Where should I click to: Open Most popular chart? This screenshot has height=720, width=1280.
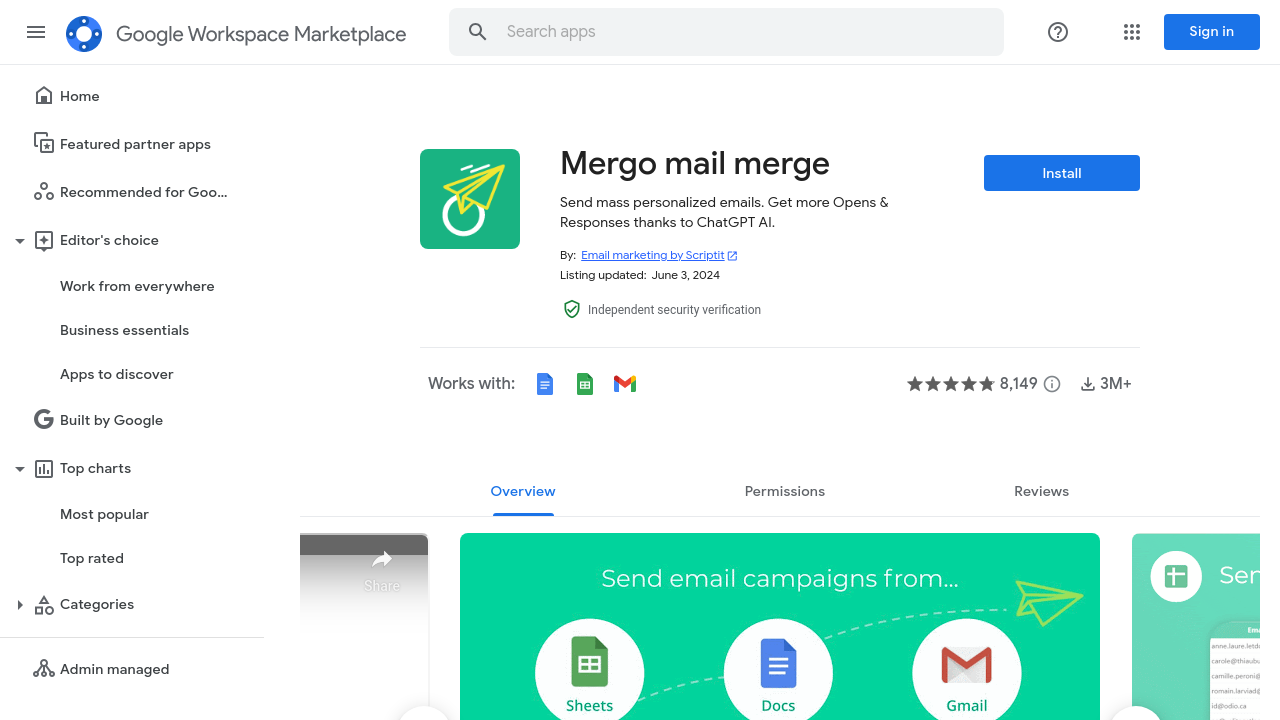coord(104,514)
